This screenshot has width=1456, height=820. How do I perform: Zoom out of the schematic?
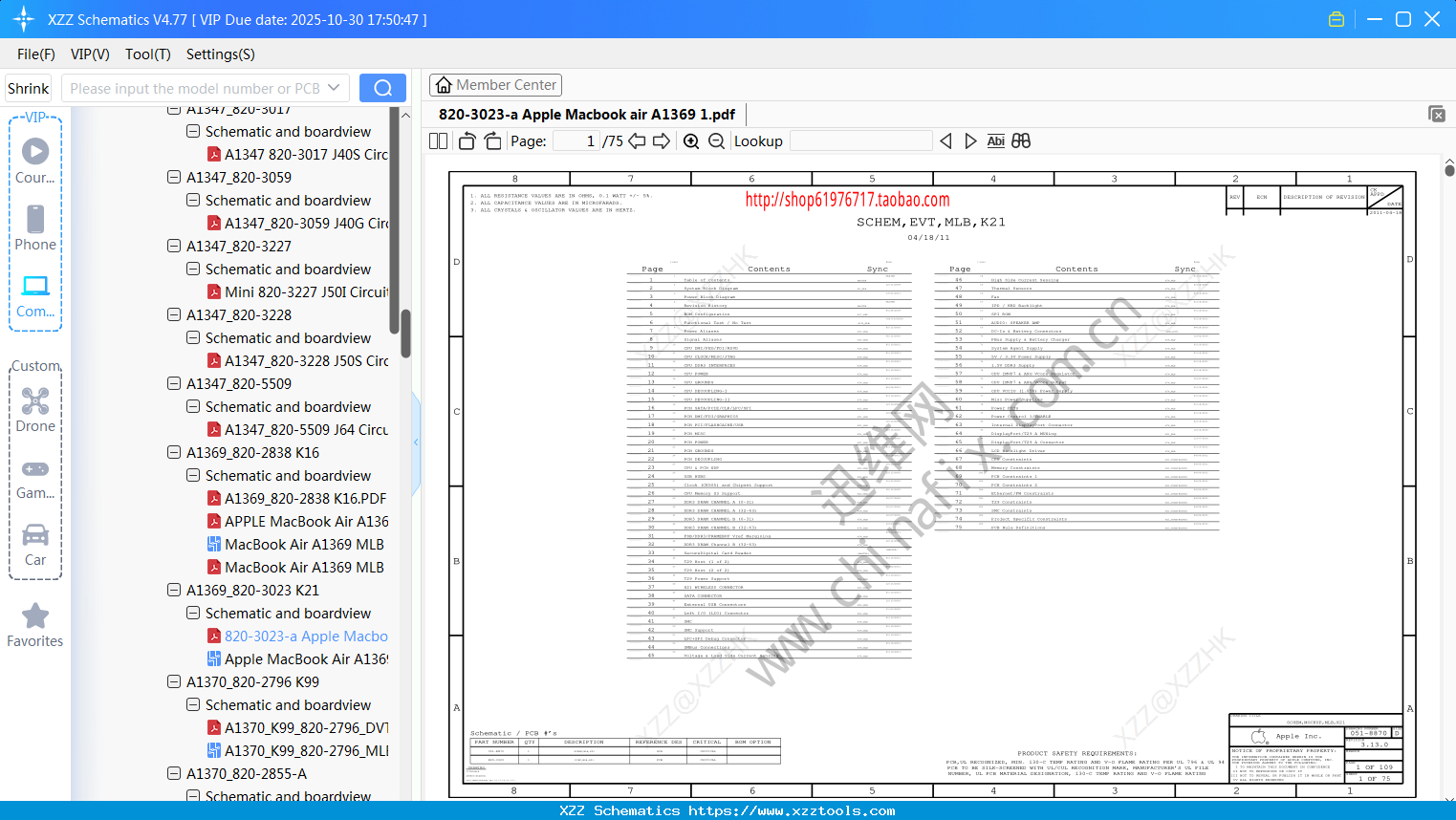point(716,141)
